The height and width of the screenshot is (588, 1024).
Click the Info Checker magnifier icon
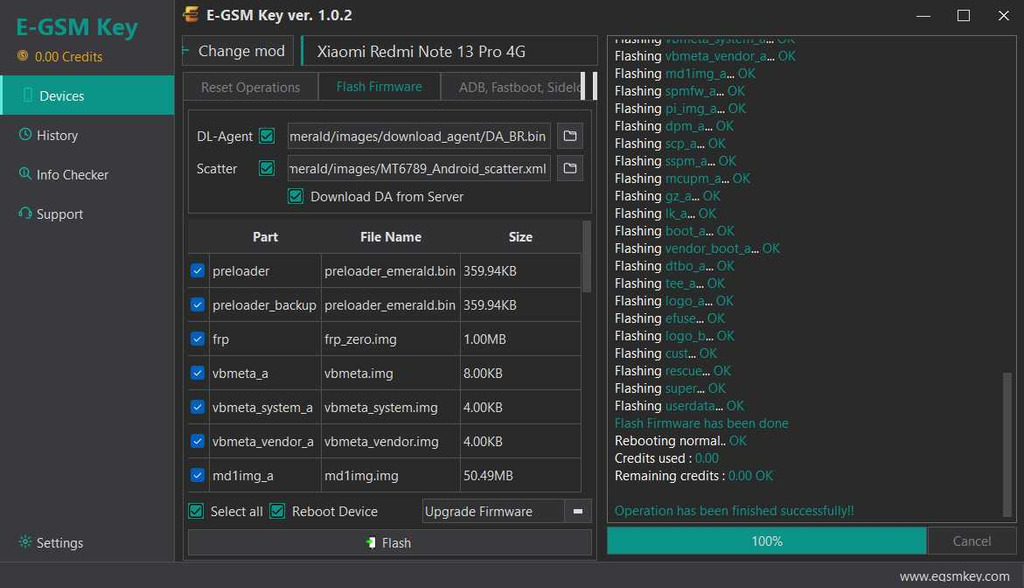click(25, 174)
